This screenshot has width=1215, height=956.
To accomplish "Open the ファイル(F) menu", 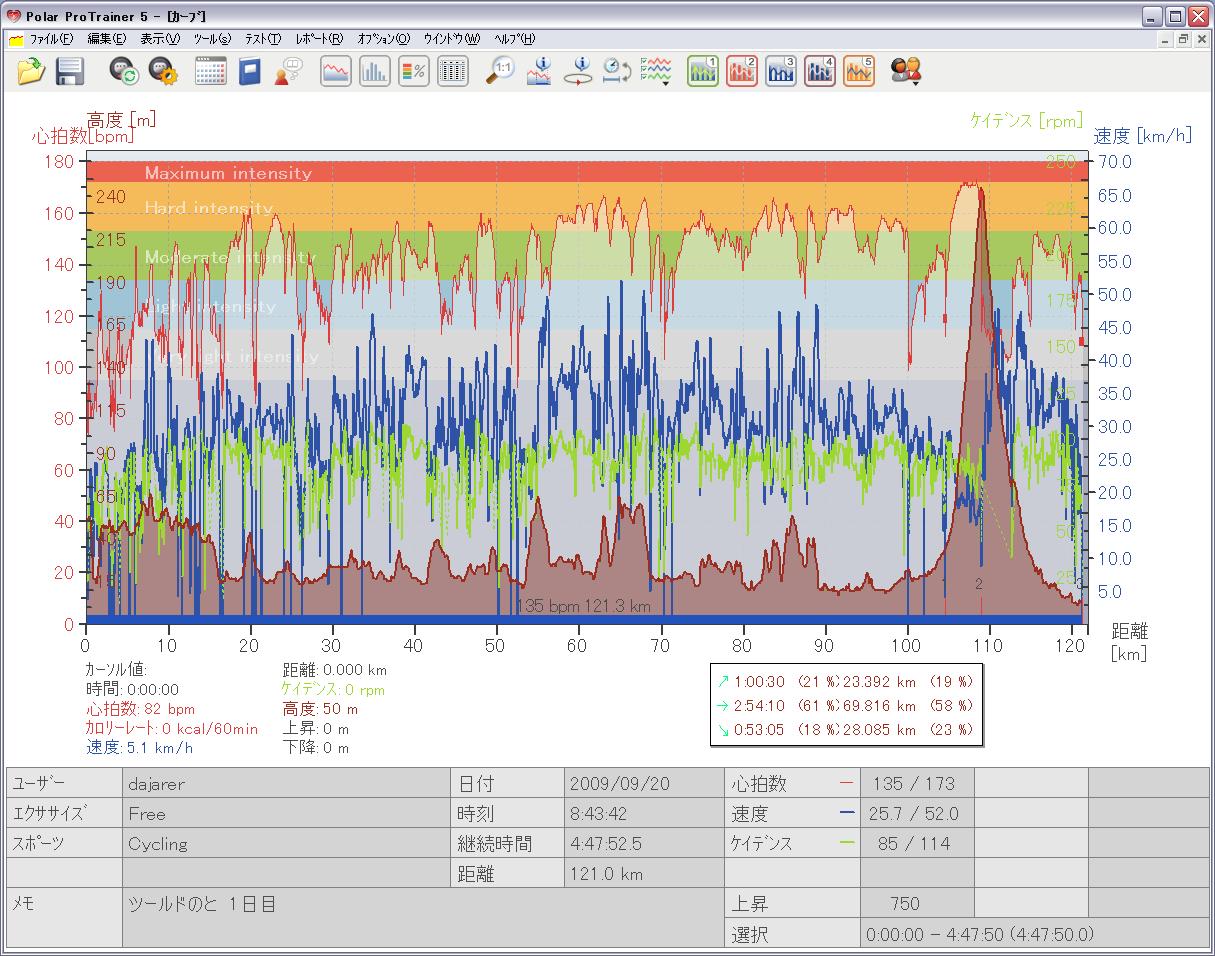I will point(51,39).
